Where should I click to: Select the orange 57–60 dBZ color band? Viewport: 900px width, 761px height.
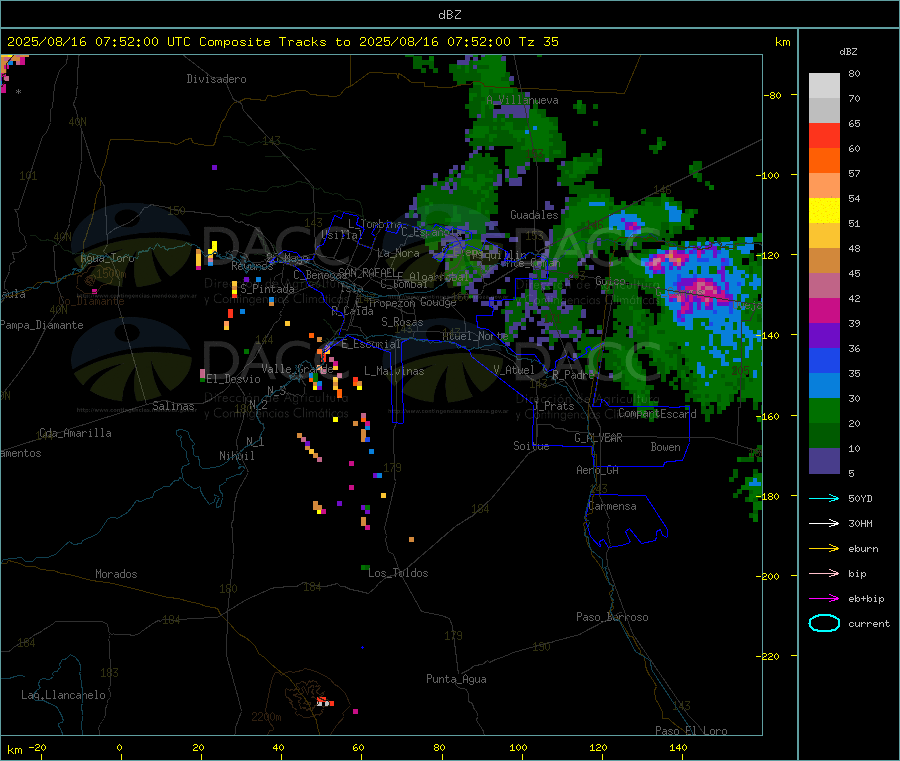tap(824, 161)
